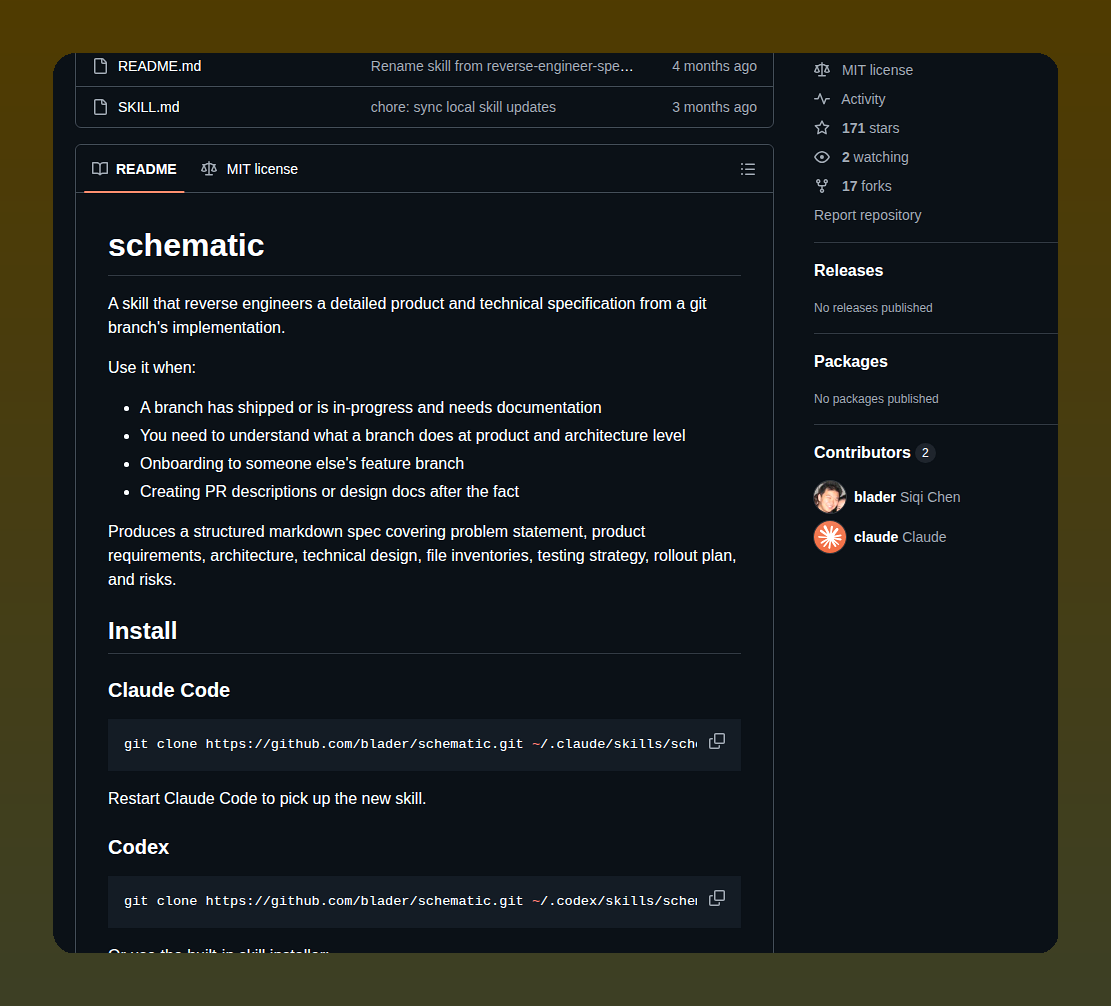Open claude's avatar thumbnail
The width and height of the screenshot is (1111, 1006).
[830, 537]
